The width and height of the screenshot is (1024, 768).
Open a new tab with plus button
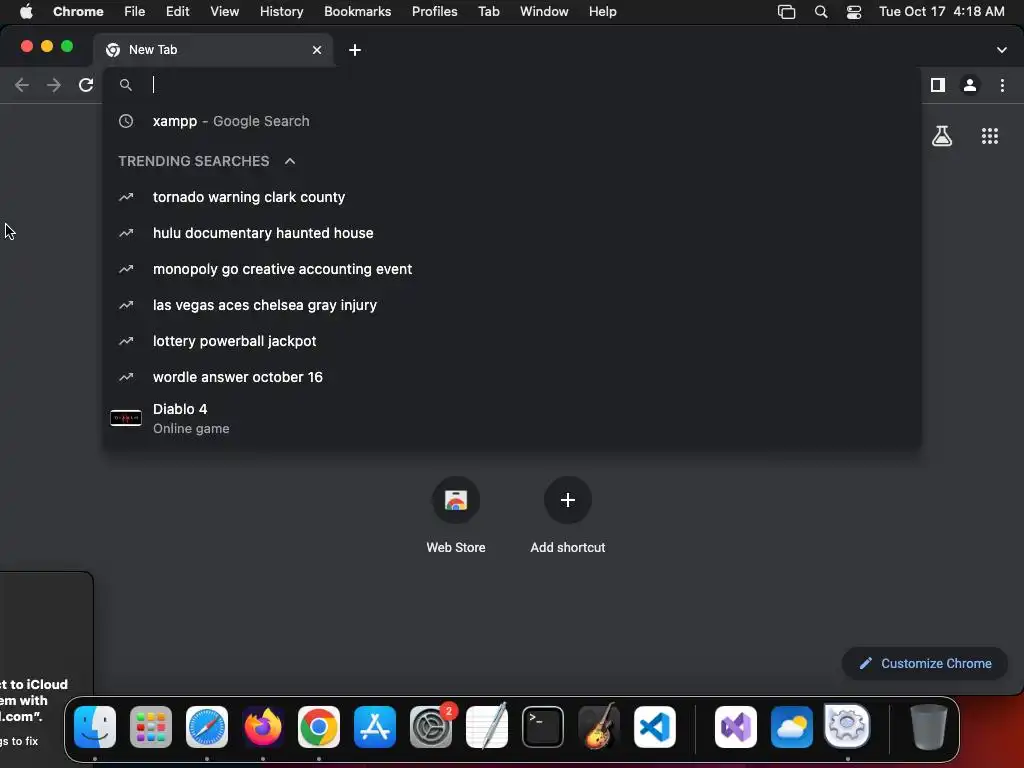[x=355, y=50]
